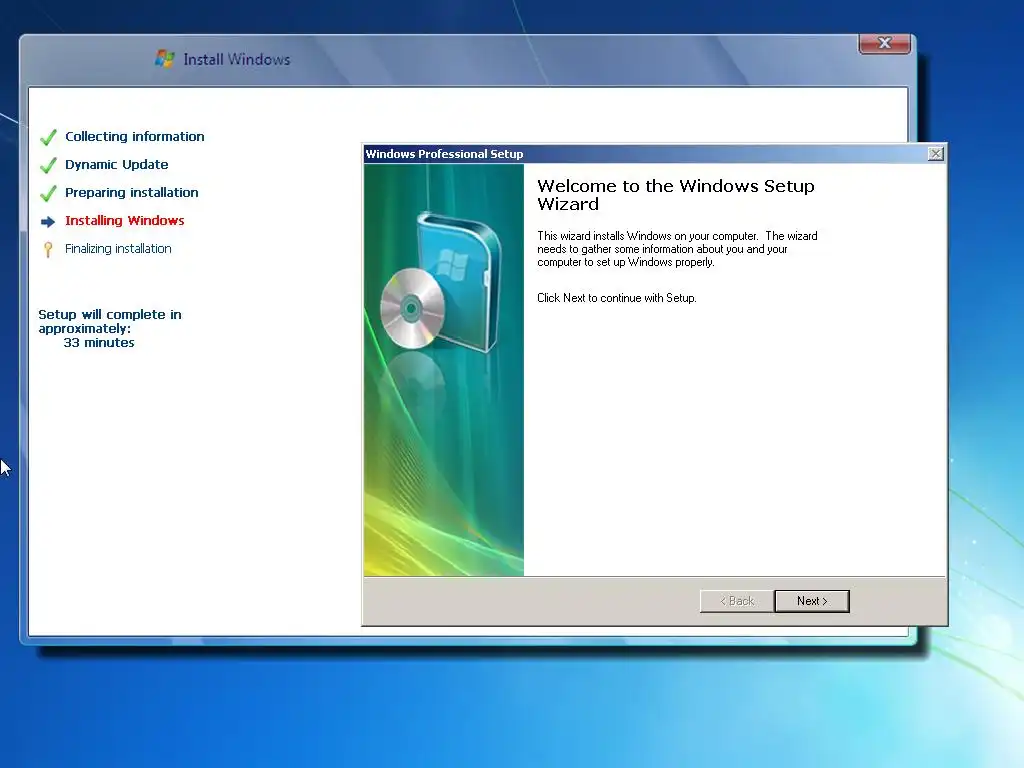Viewport: 1024px width, 768px height.
Task: Click the Windows logo in Install Windows title
Action: pyautogui.click(x=165, y=59)
